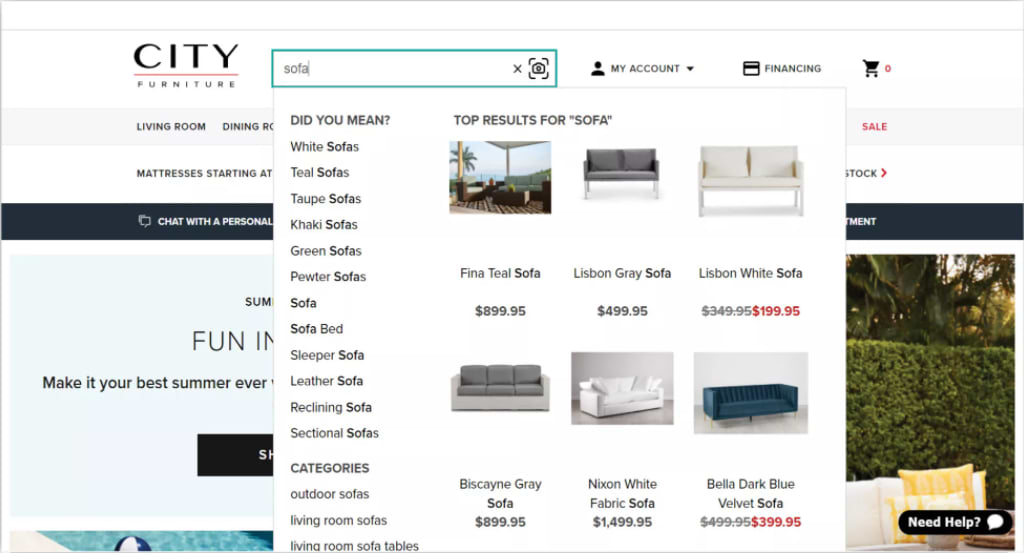1024x553 pixels.
Task: Click the chat bubble icon in the dark banner
Action: [x=144, y=221]
